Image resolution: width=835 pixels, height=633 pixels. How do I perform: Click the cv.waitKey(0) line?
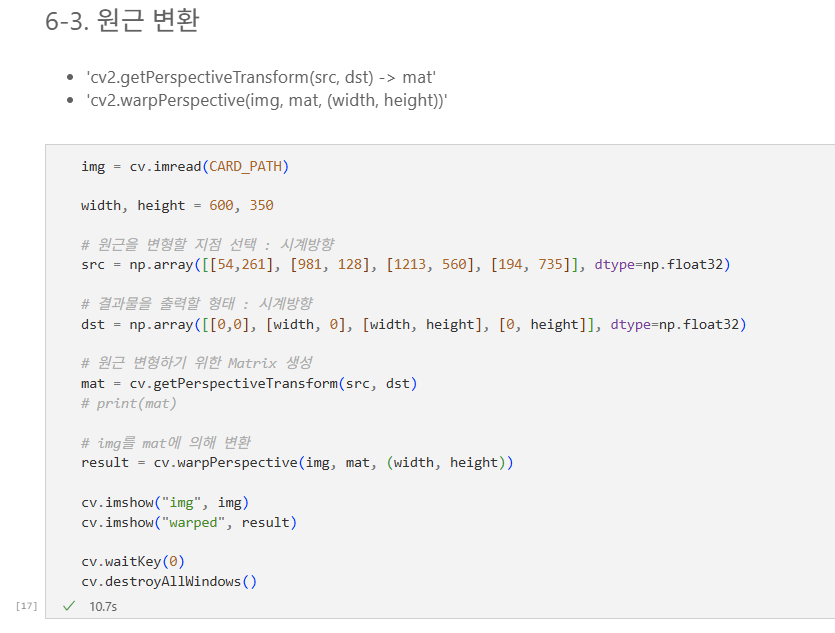point(133,562)
